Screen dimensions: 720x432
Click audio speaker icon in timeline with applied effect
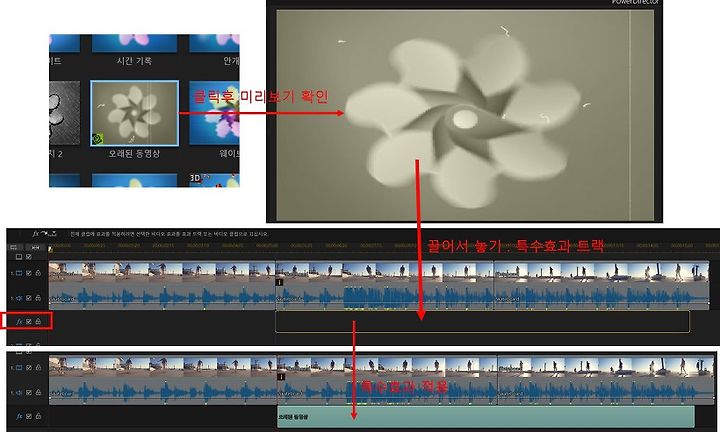pos(19,393)
